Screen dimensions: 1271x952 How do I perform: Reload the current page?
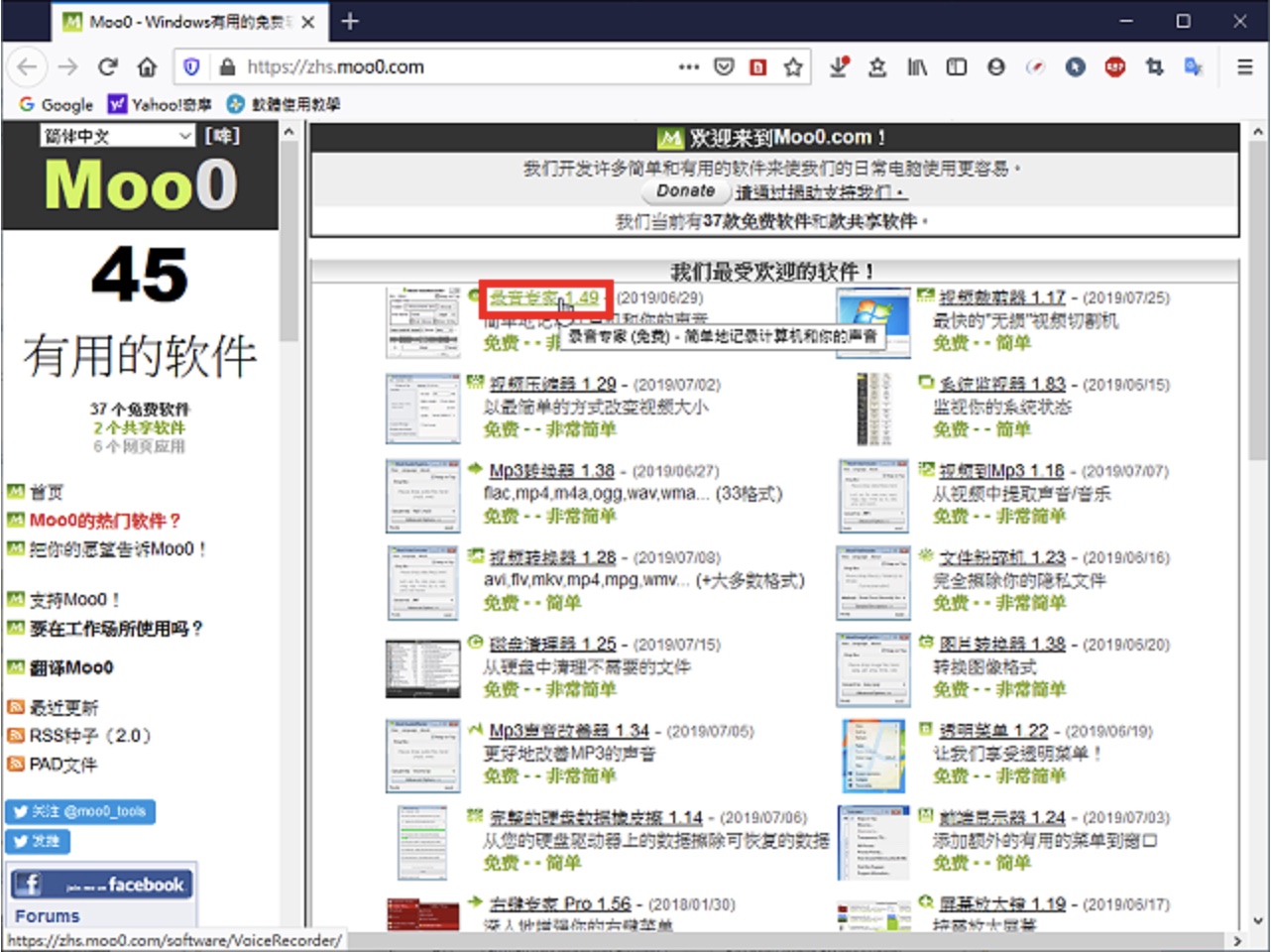tap(107, 66)
